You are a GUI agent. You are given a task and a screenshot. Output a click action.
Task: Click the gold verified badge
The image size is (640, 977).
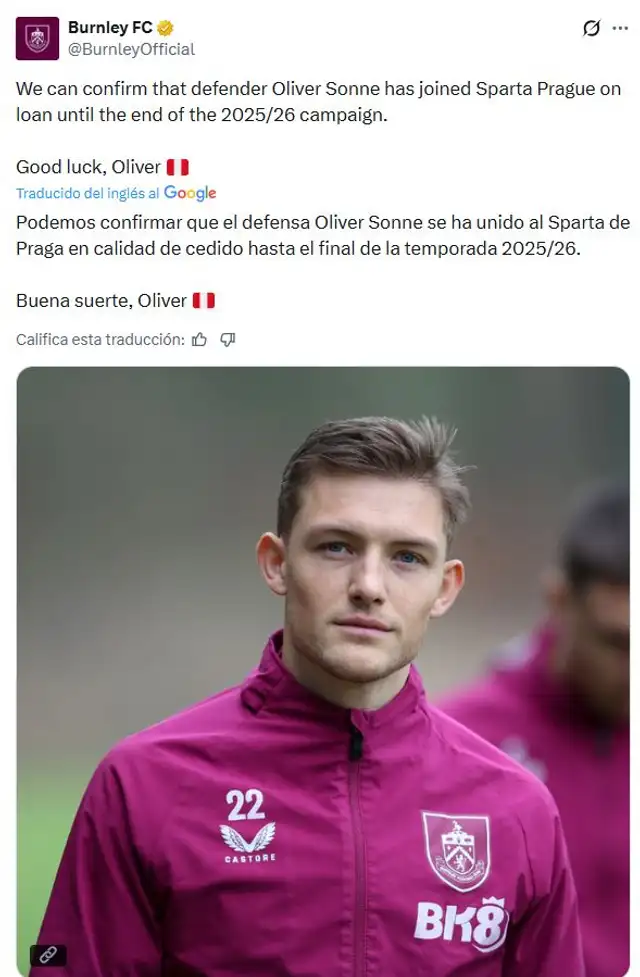tap(166, 28)
